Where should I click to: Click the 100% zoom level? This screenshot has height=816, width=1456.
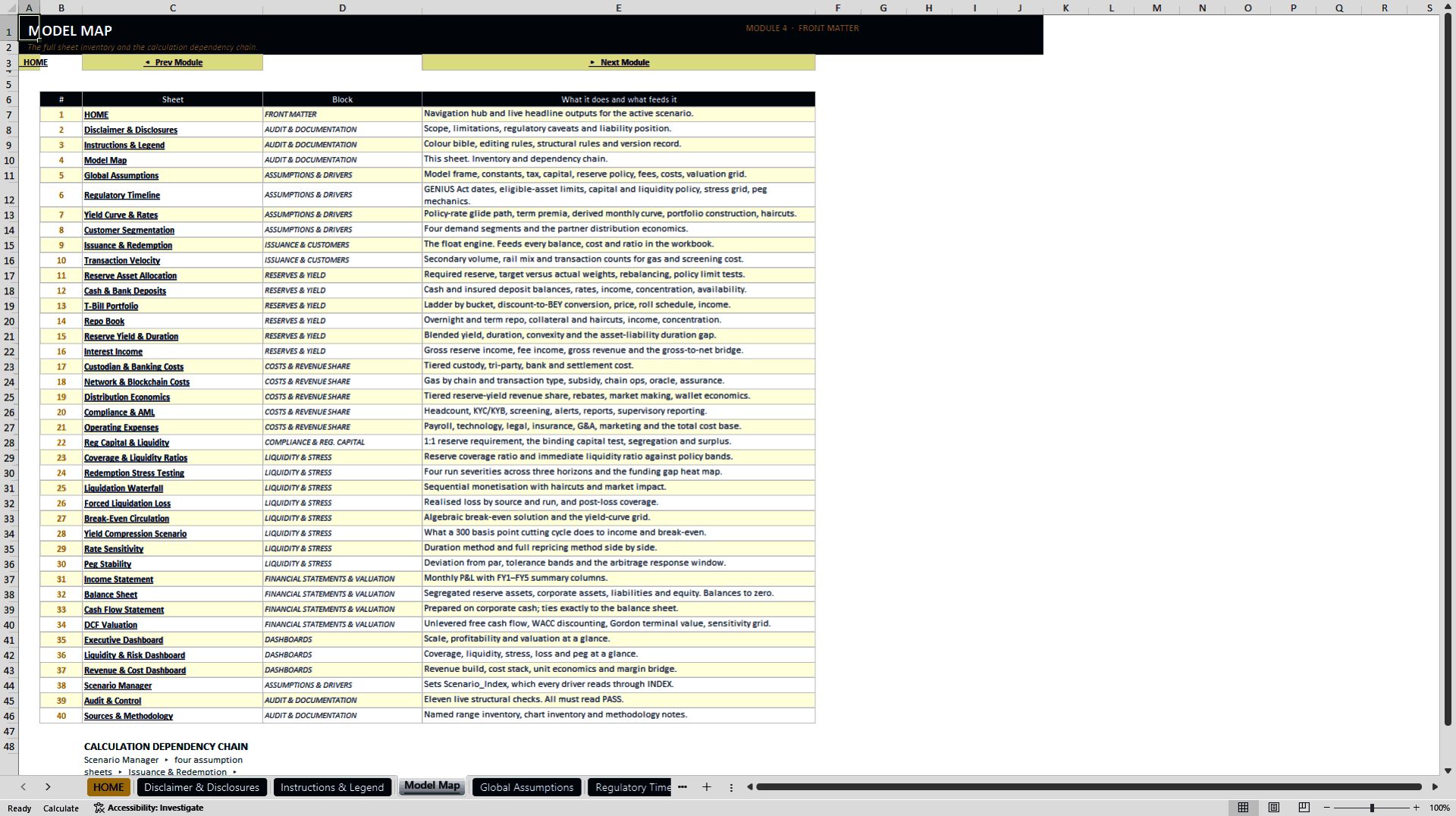click(1439, 808)
